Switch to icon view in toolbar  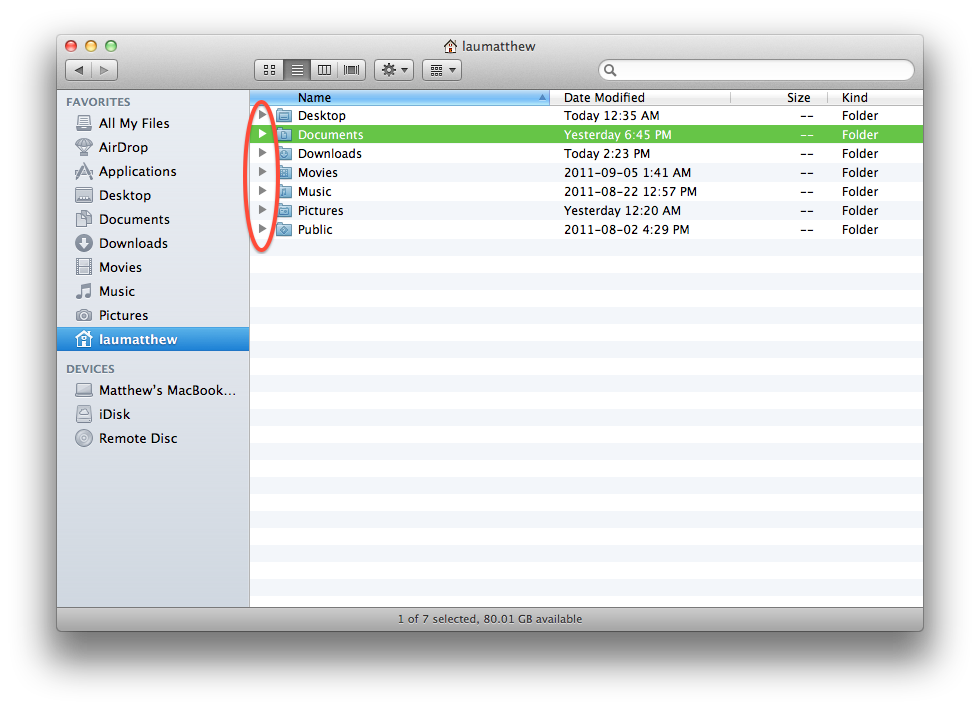pos(269,70)
